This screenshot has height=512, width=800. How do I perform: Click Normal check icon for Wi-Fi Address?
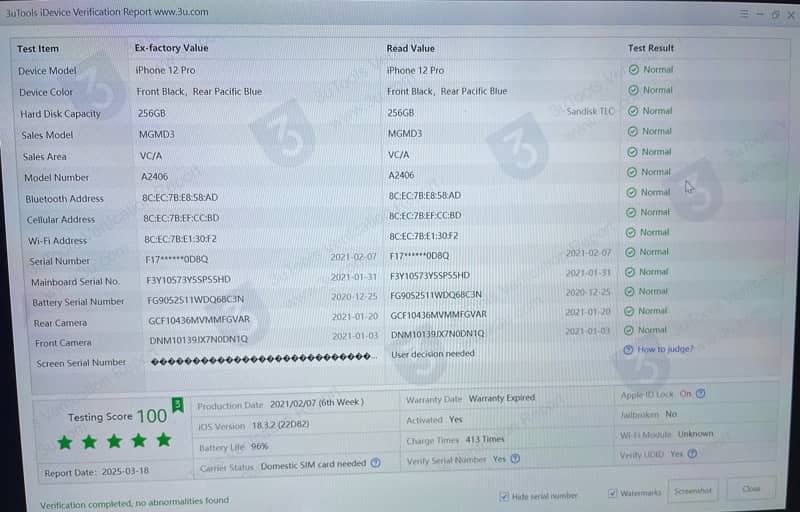(631, 233)
